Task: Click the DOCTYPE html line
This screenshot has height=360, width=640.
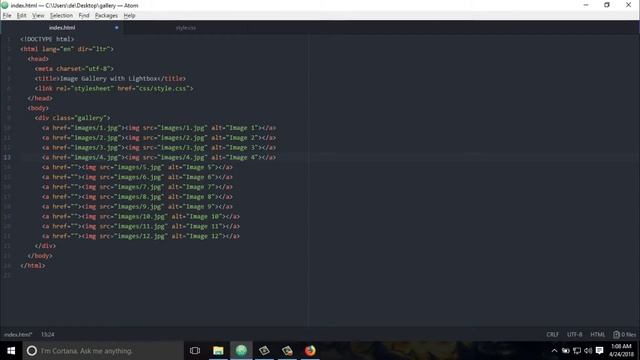Action: [47, 39]
